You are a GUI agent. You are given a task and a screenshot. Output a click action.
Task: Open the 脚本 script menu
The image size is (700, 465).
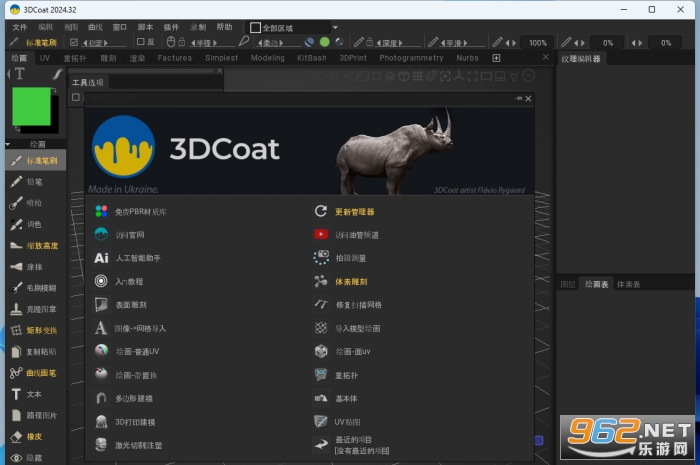tap(145, 27)
